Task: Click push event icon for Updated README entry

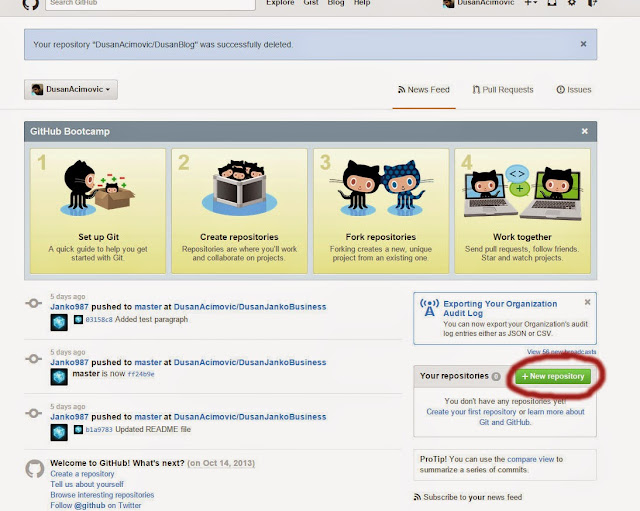Action: pos(33,413)
